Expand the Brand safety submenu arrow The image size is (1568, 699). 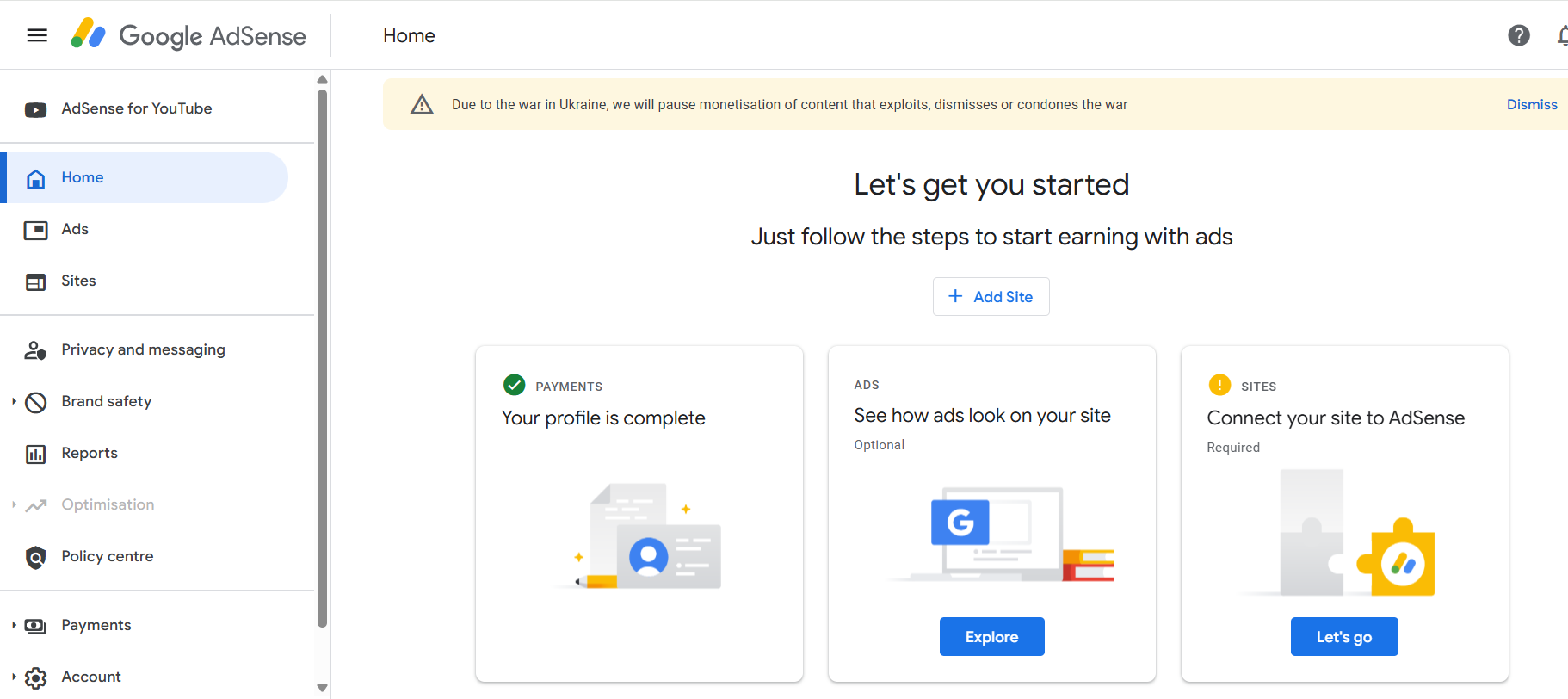pos(14,401)
